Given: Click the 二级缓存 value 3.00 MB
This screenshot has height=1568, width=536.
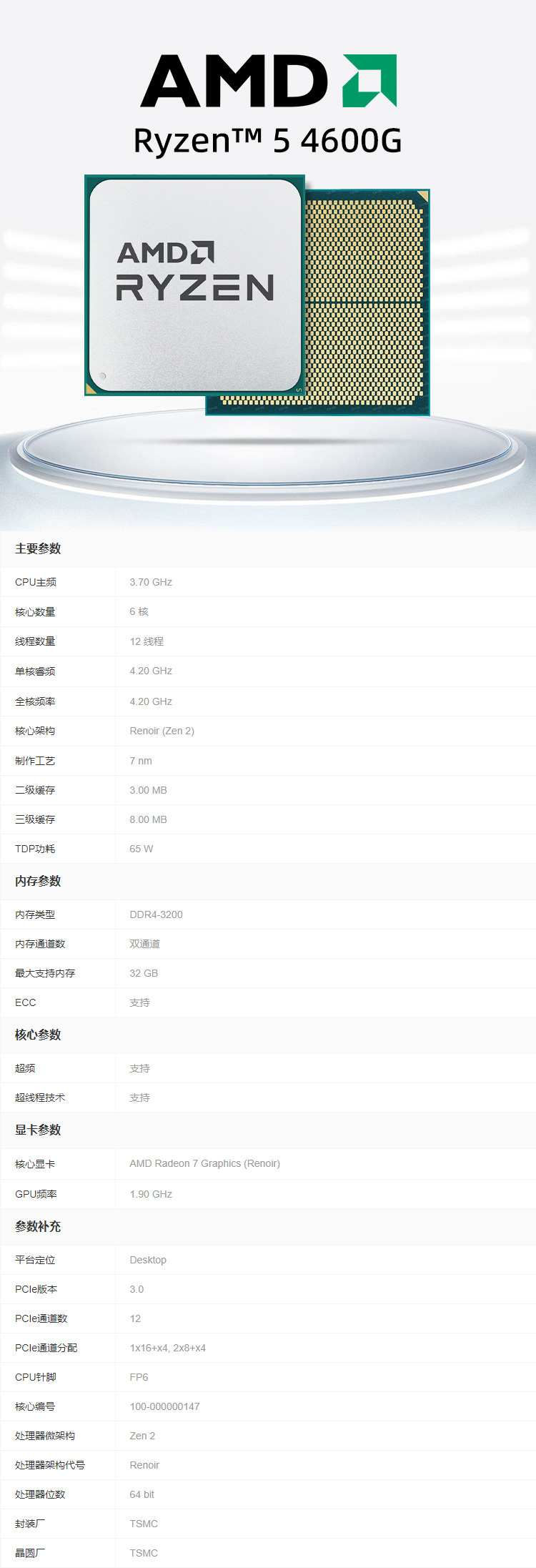Looking at the screenshot, I should tap(148, 790).
